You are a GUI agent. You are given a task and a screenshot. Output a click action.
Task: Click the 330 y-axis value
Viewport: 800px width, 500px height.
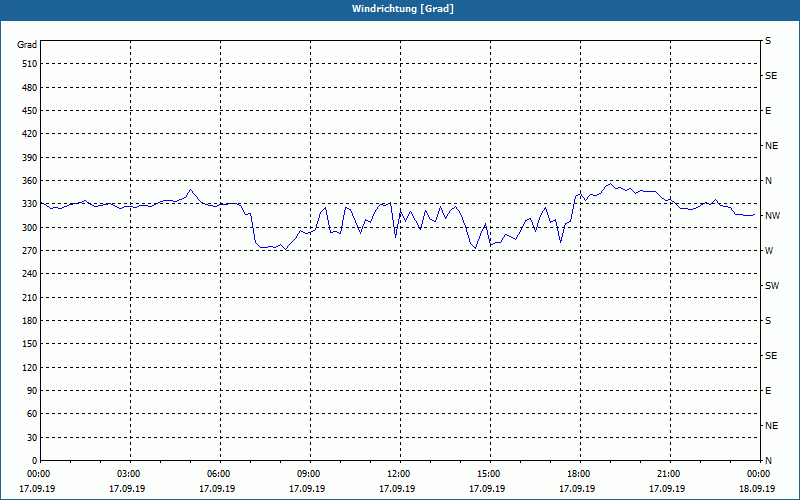[x=30, y=204]
